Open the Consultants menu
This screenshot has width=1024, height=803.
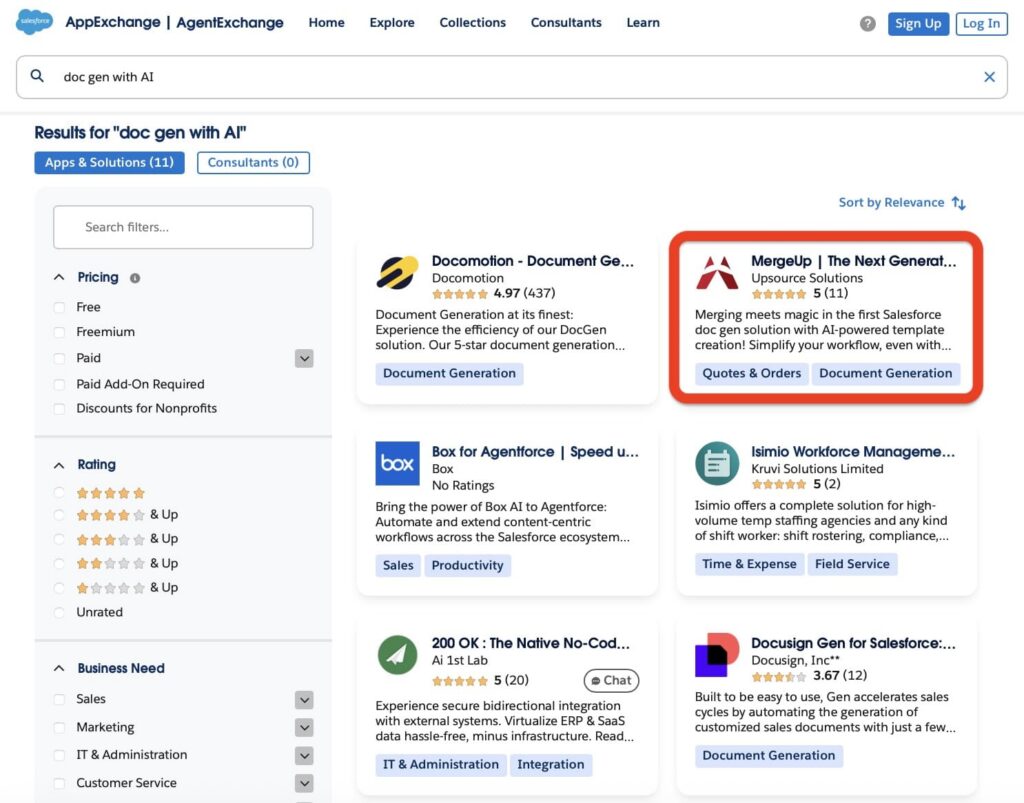[566, 22]
